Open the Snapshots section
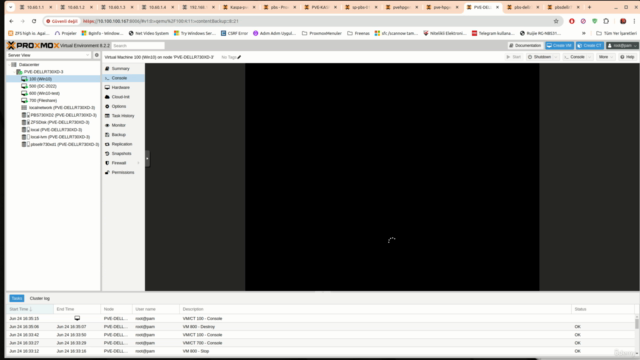Viewport: 640px width, 360px height. [x=121, y=153]
